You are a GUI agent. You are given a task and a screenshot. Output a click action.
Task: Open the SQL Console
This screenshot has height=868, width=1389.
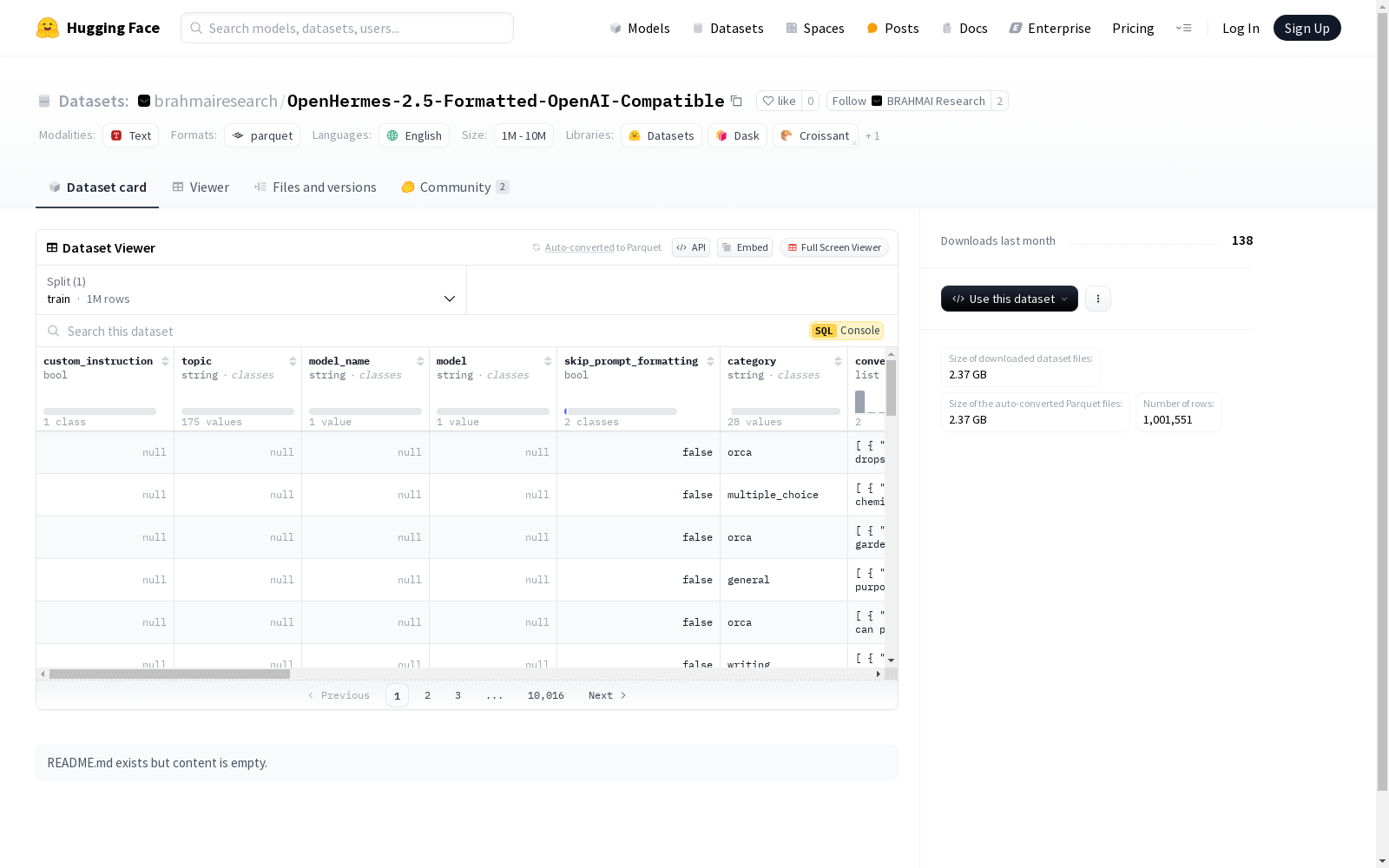[846, 331]
